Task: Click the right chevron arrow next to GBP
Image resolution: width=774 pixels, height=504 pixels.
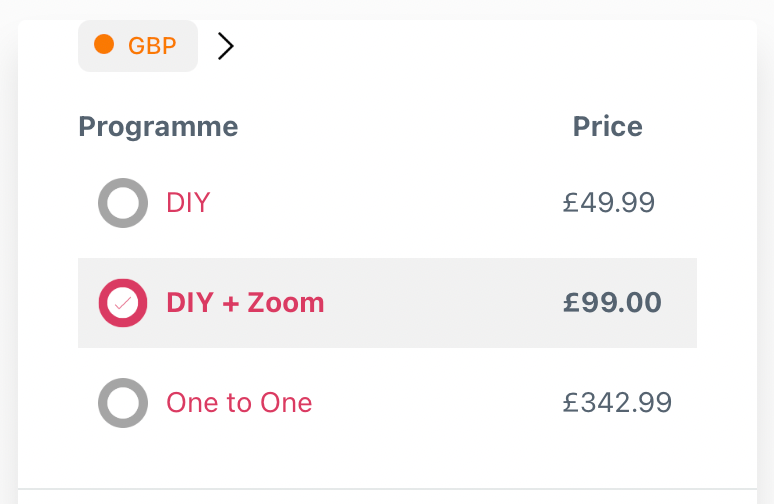Action: pyautogui.click(x=226, y=46)
